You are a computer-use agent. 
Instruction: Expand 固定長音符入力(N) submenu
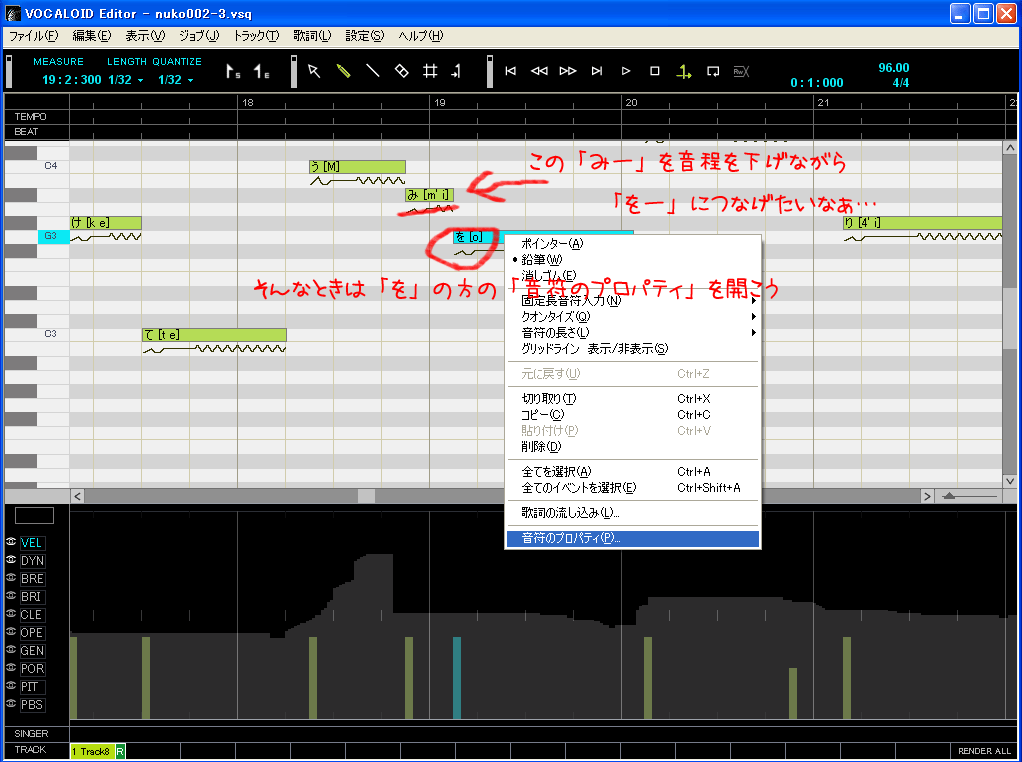pyautogui.click(x=632, y=300)
